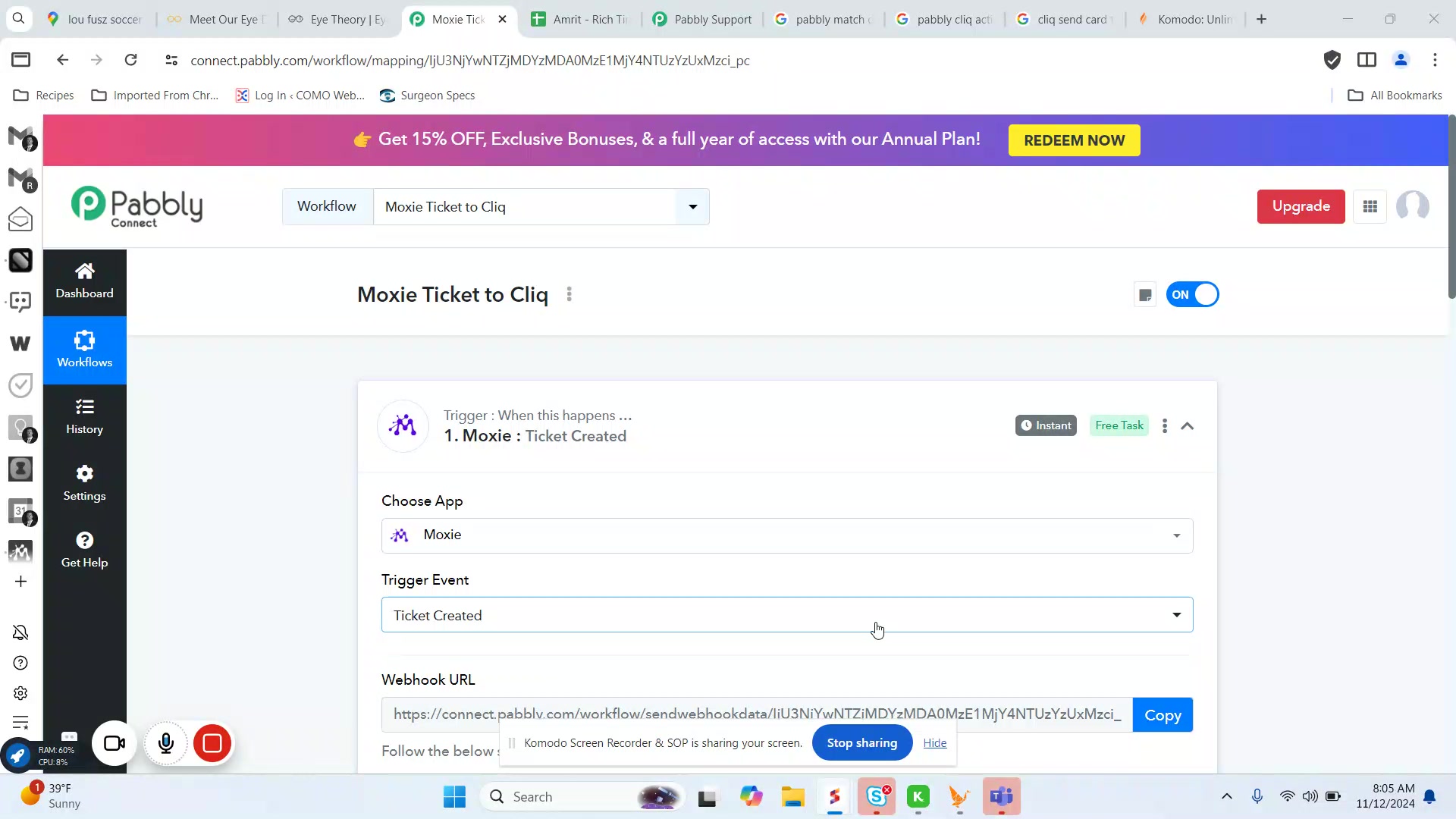
Task: Open the user profile avatar menu
Action: [x=1412, y=206]
